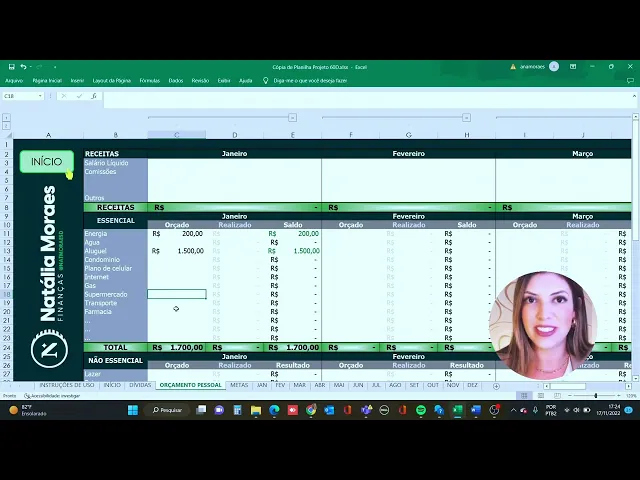Open the INÍCIO sheet tab

pyautogui.click(x=112, y=385)
